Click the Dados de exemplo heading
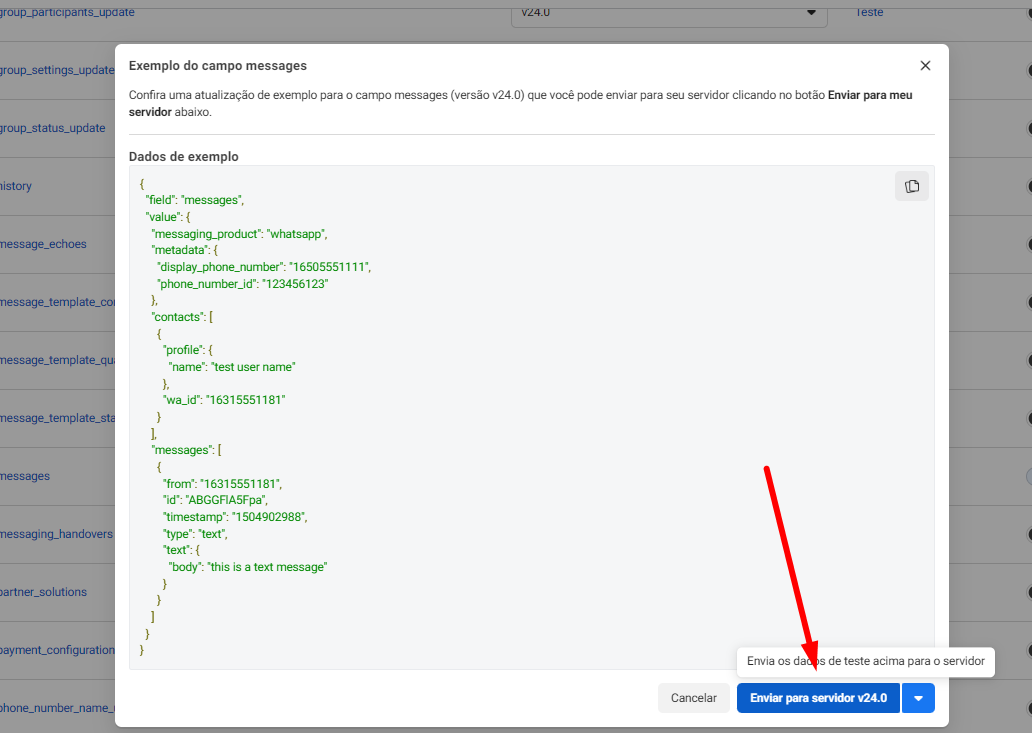The width and height of the screenshot is (1032, 733). (x=184, y=157)
